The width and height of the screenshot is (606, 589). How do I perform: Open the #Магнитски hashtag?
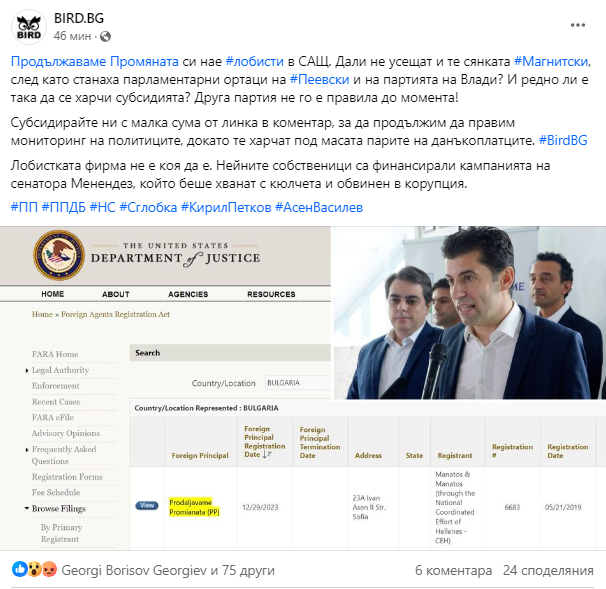(551, 61)
